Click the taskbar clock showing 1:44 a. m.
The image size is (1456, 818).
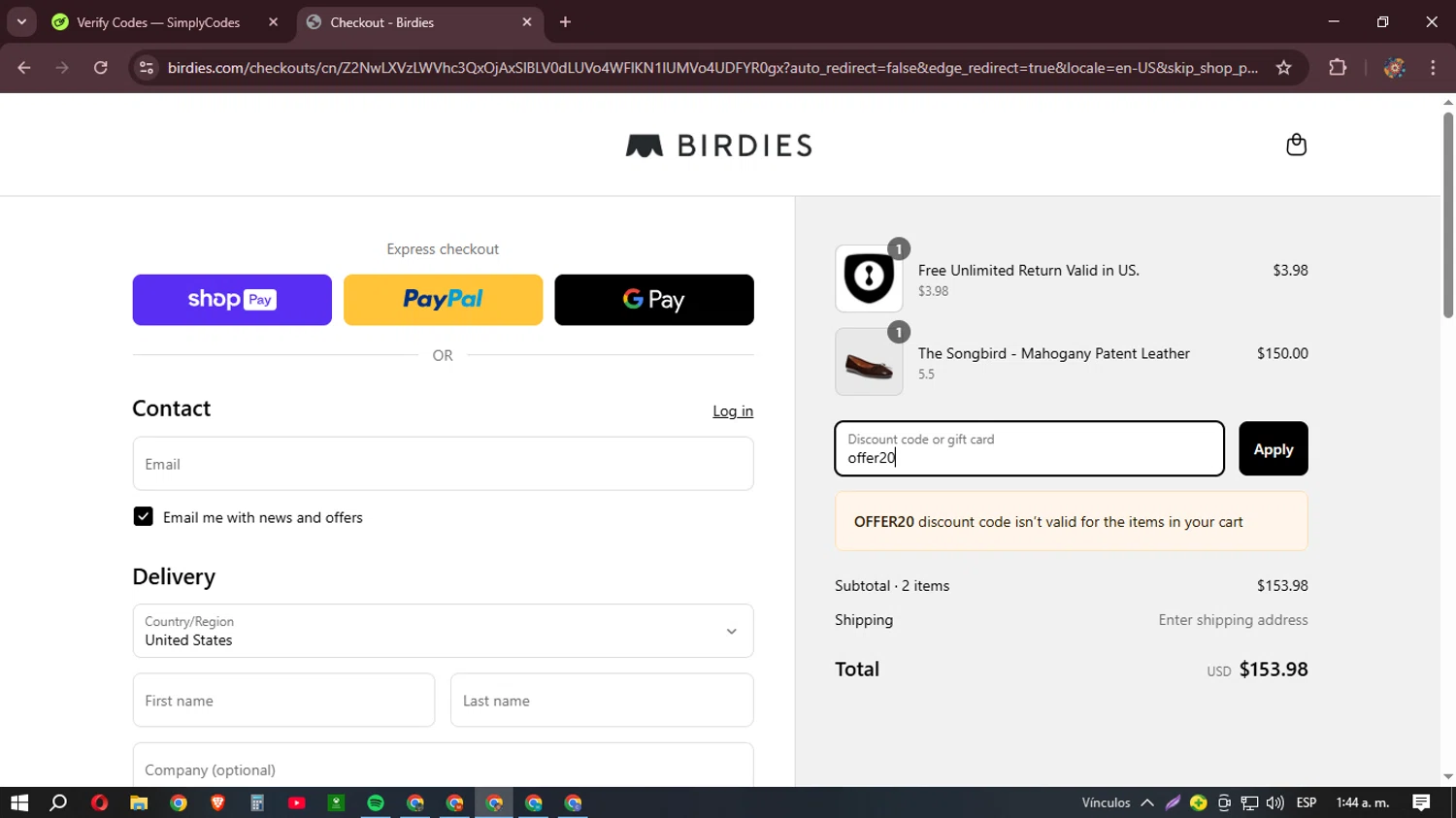(x=1363, y=802)
